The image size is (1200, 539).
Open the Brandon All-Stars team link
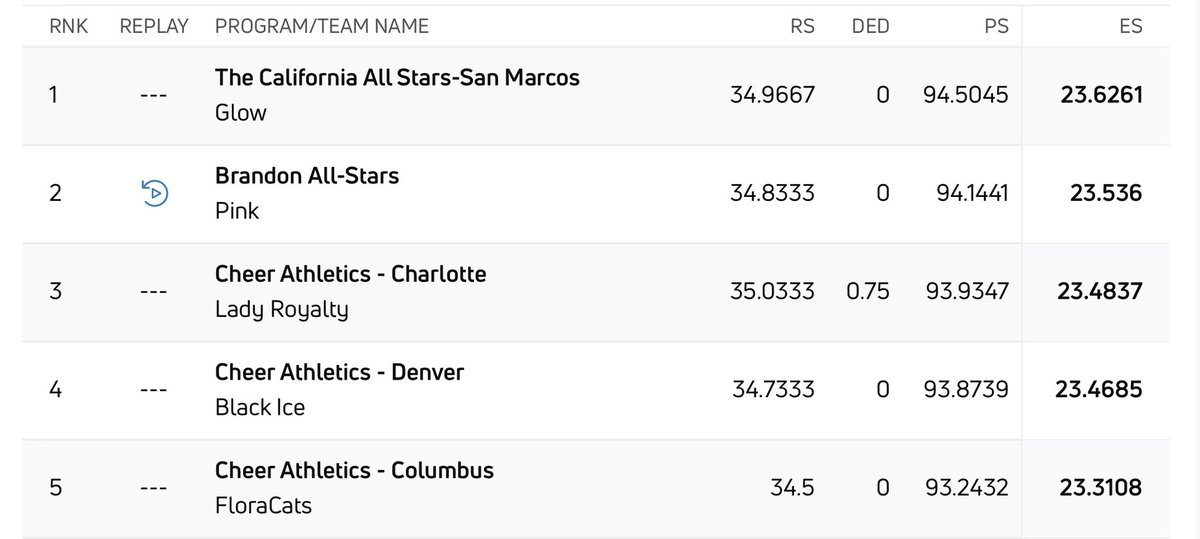tap(307, 176)
